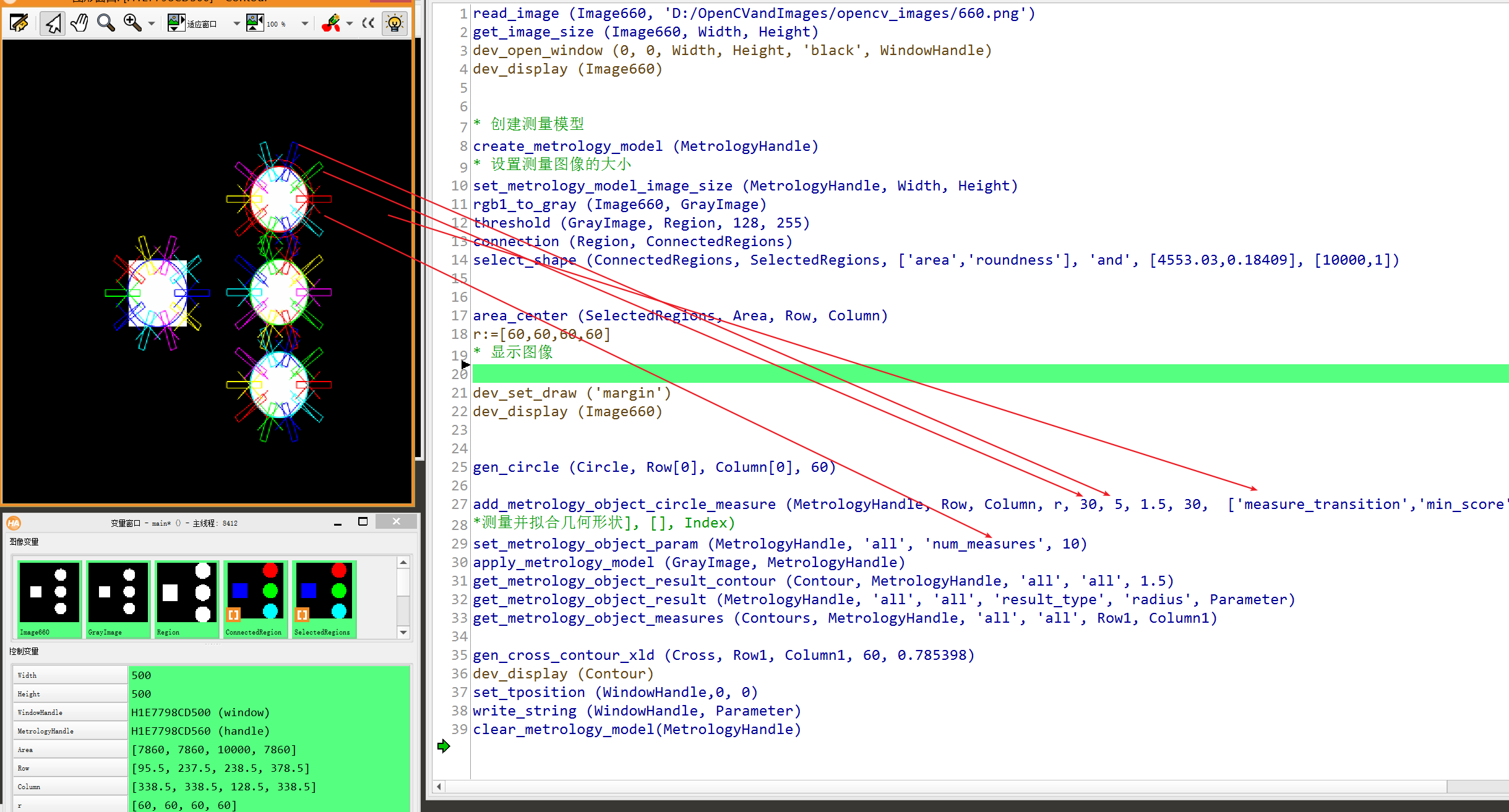Click the fit-to-window (适应窗口) icon

pyautogui.click(x=175, y=23)
